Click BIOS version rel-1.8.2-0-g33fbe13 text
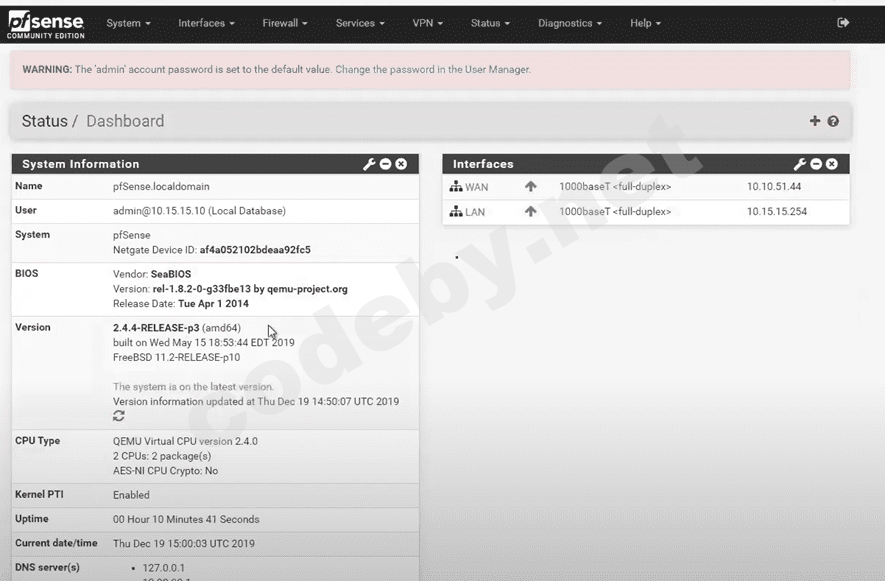Screen dimensions: 885x581 [x=250, y=289]
